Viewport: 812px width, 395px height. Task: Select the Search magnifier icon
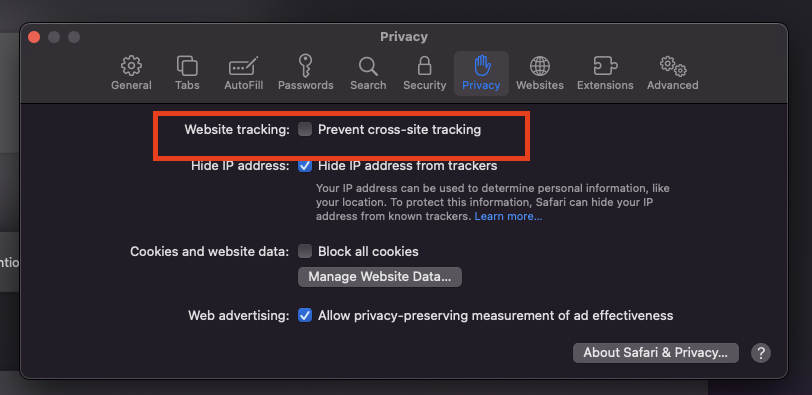click(x=368, y=66)
